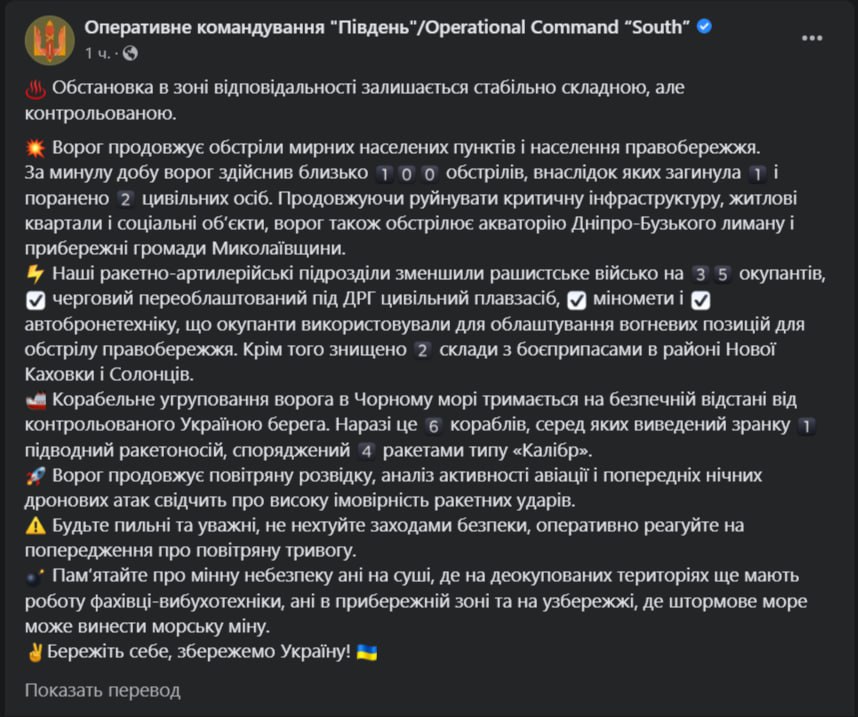Click the checkmark box before "черговий"
Viewport: 858px width, 717px height.
point(35,300)
